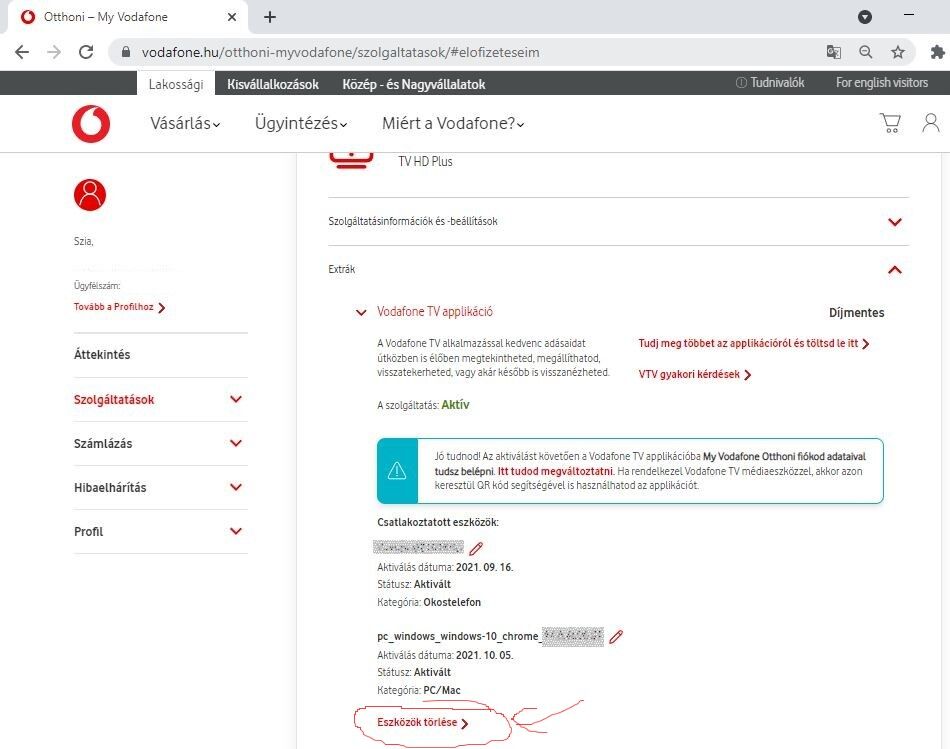Close the Otthoni – My Vodafone tab
This screenshot has height=749, width=950.
pos(231,17)
